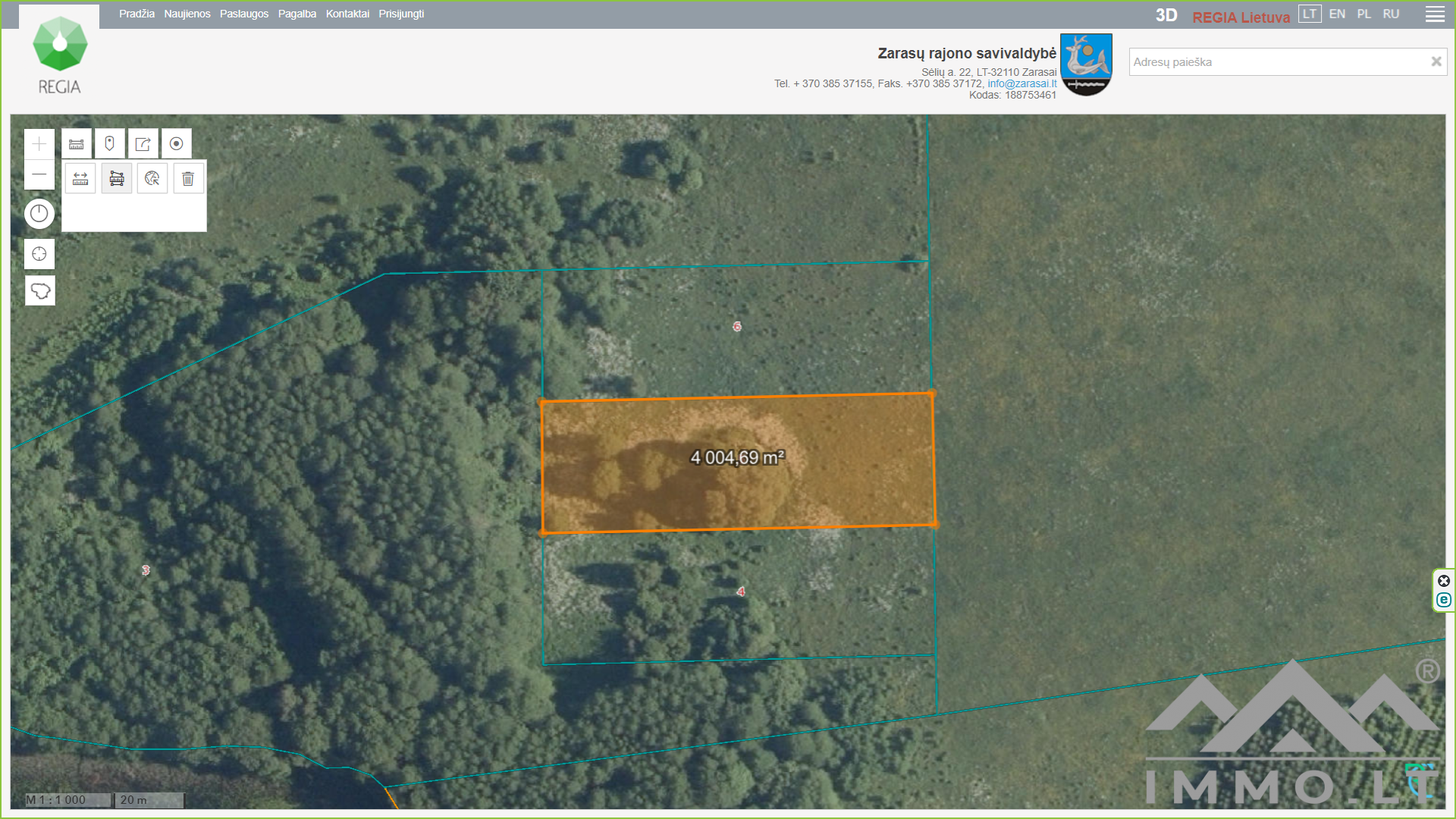The image size is (1456, 819).
Task: Open Kontaktai menu item
Action: tap(347, 14)
